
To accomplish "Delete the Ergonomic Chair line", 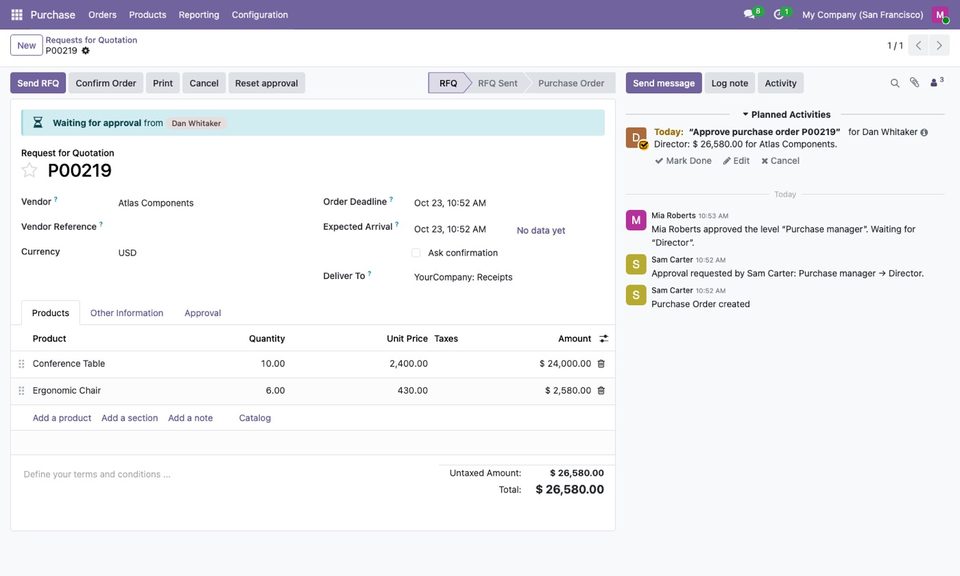I will (601, 391).
